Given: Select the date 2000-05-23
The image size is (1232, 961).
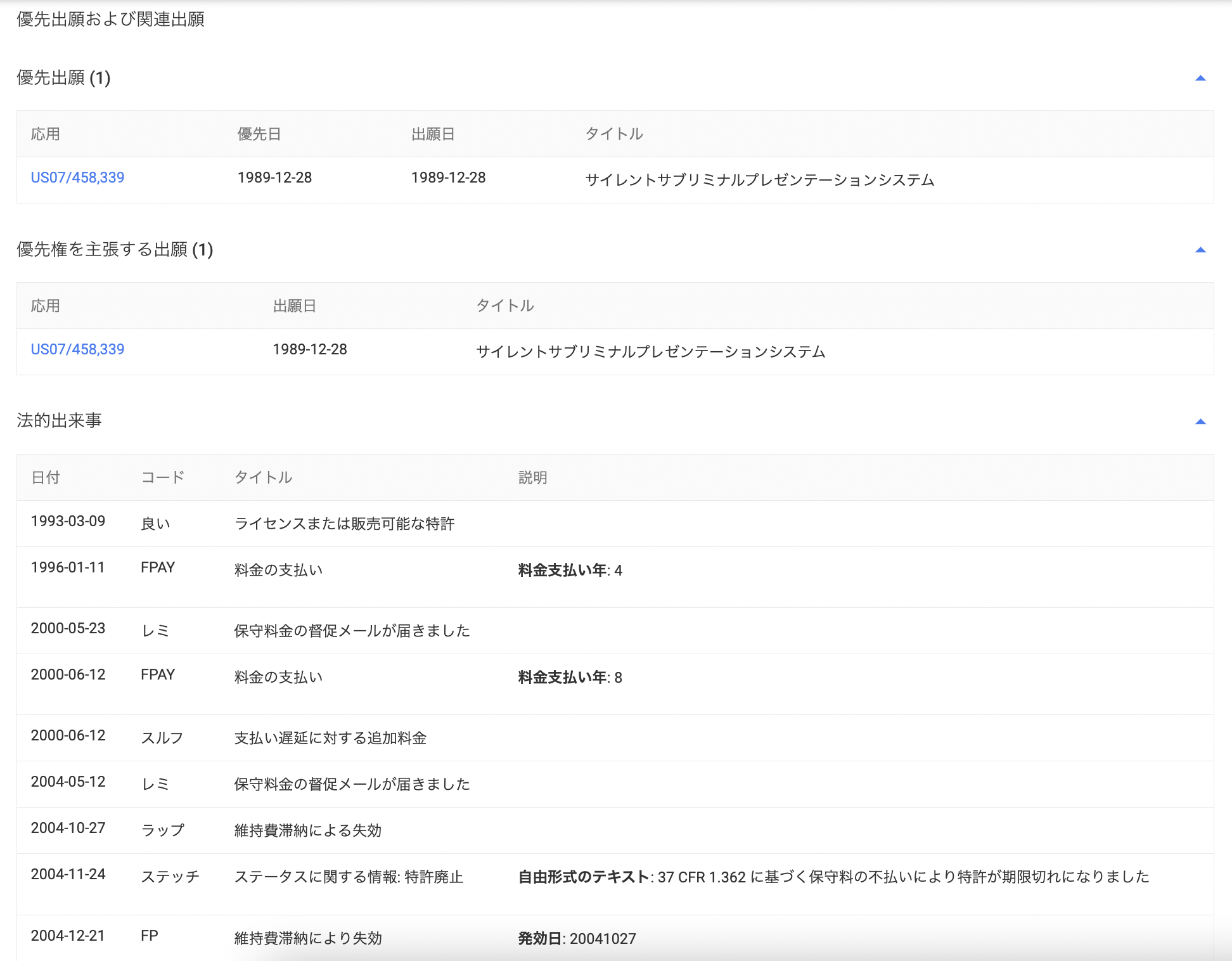Looking at the screenshot, I should pyautogui.click(x=68, y=628).
